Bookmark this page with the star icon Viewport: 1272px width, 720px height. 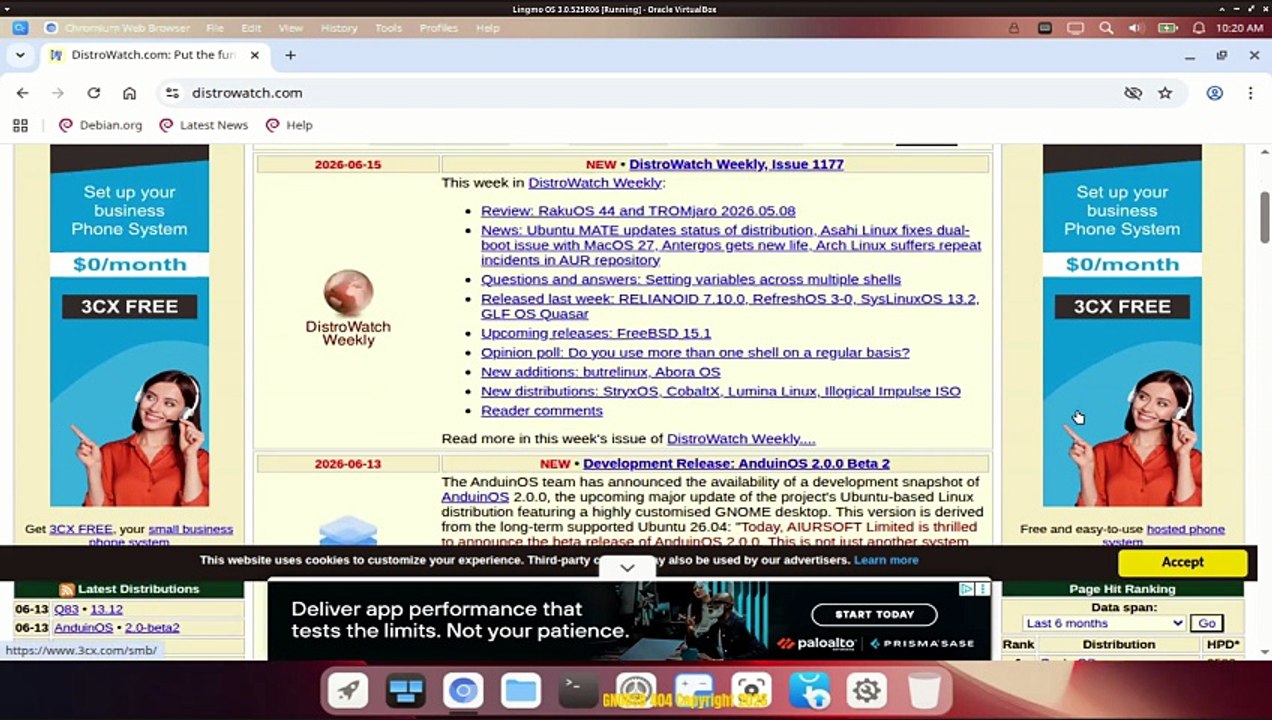click(1165, 93)
